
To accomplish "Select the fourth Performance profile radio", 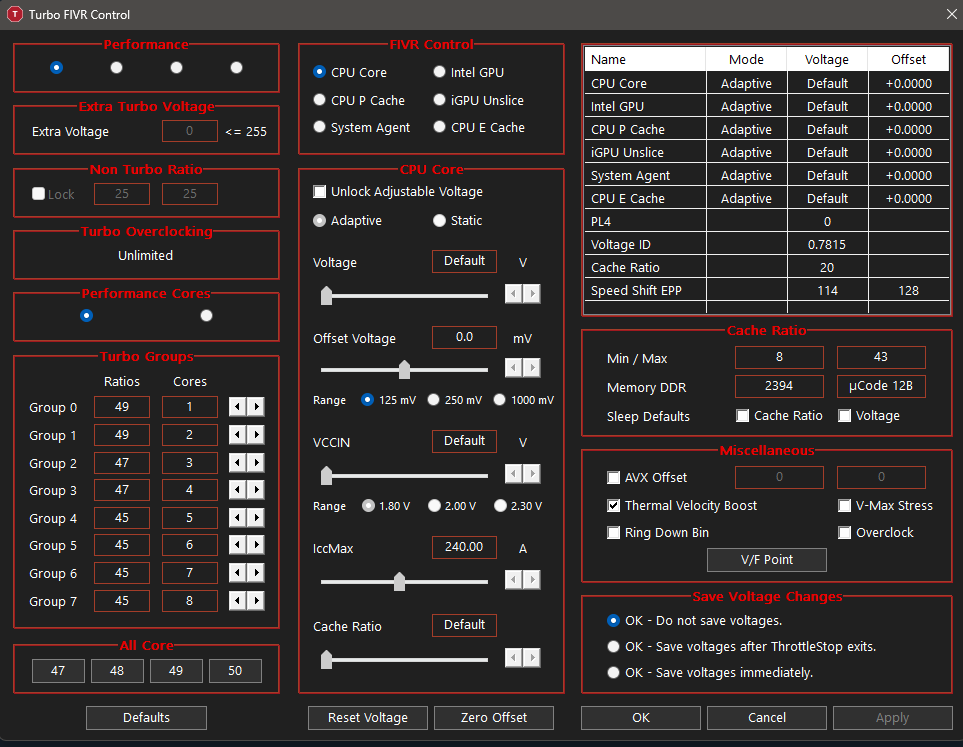I will coord(236,68).
